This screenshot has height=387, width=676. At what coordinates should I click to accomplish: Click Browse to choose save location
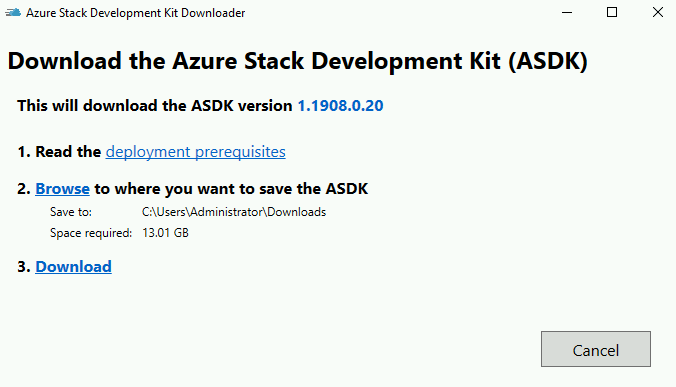pyautogui.click(x=63, y=189)
